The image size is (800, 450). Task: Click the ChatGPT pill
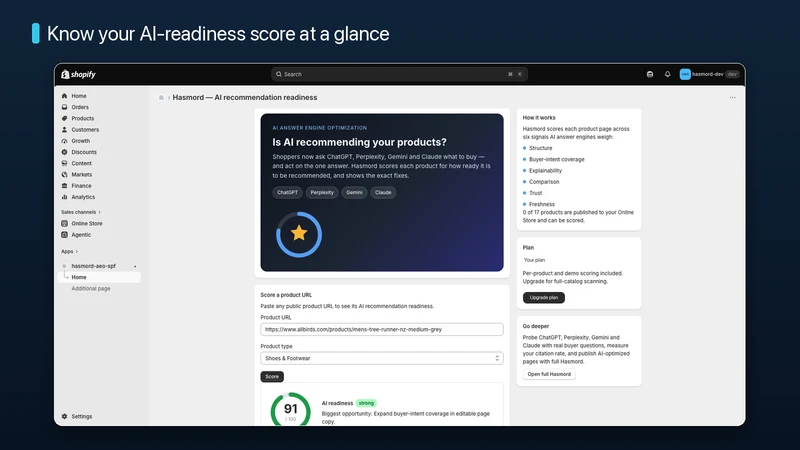tap(287, 192)
